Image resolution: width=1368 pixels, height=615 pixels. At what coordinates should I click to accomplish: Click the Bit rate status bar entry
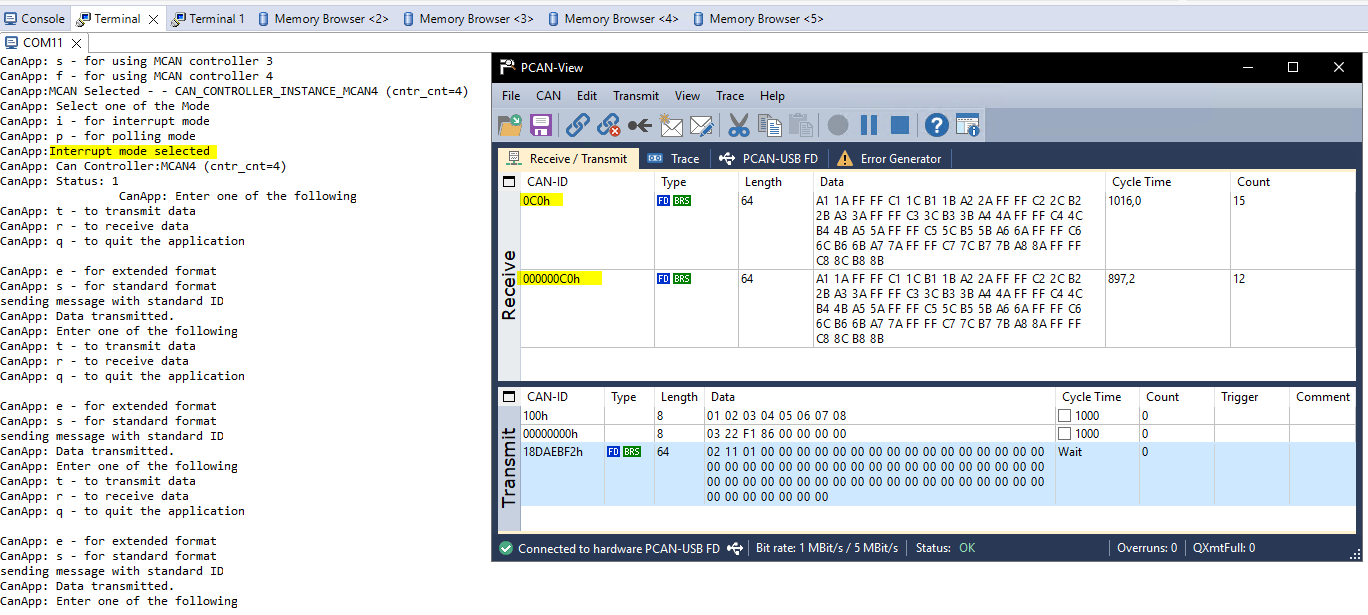click(827, 548)
